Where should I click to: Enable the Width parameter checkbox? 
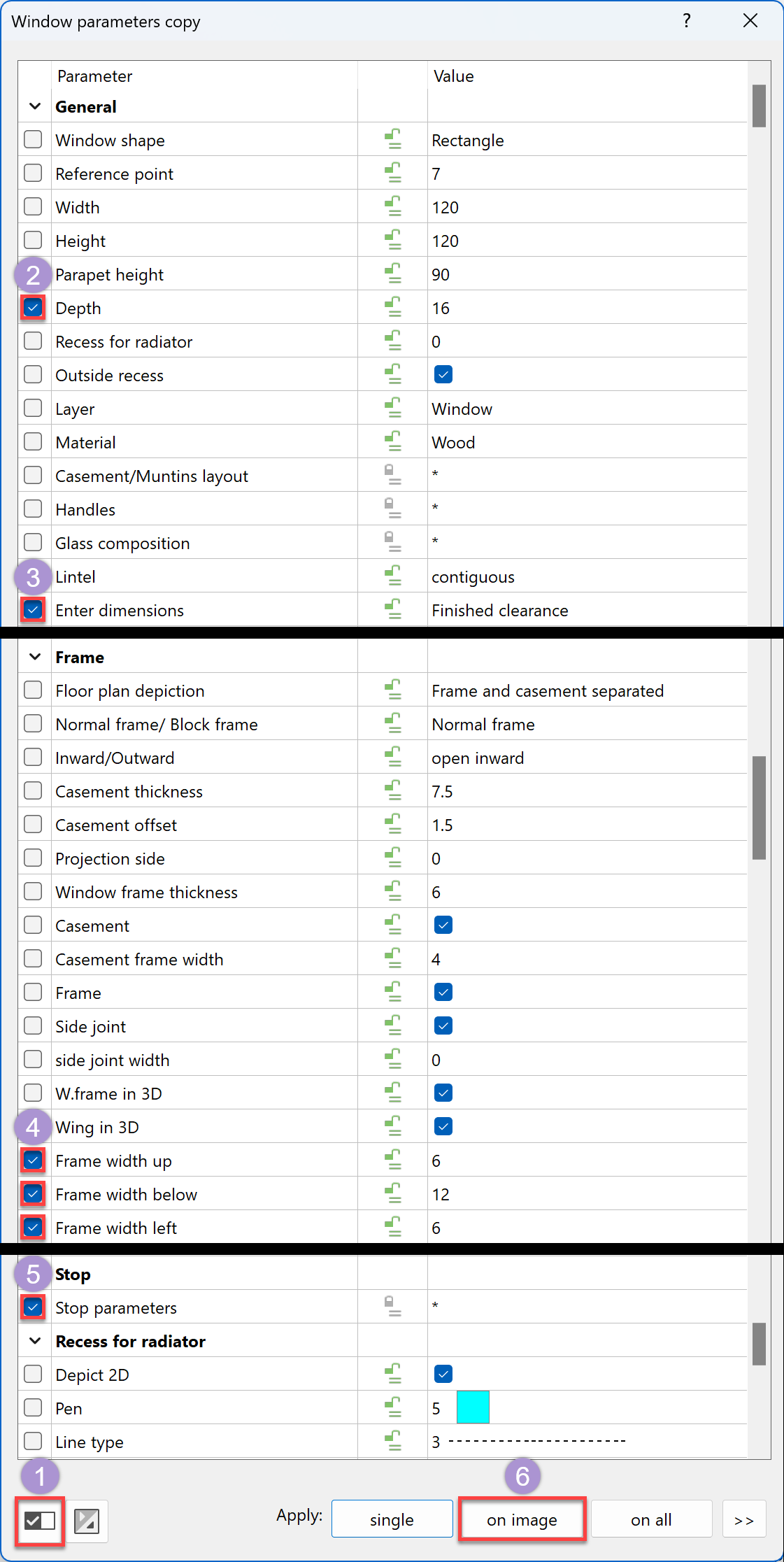(x=33, y=207)
